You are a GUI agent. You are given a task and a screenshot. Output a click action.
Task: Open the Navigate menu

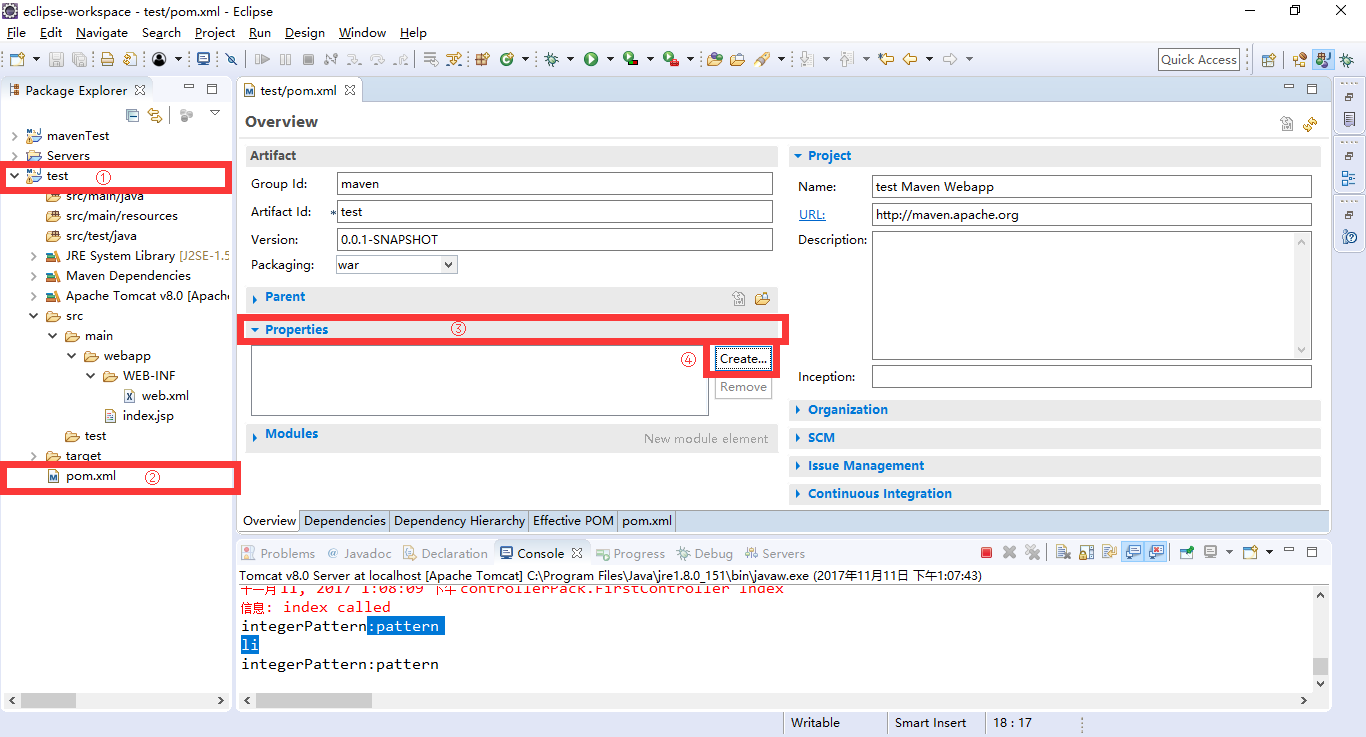click(x=102, y=33)
